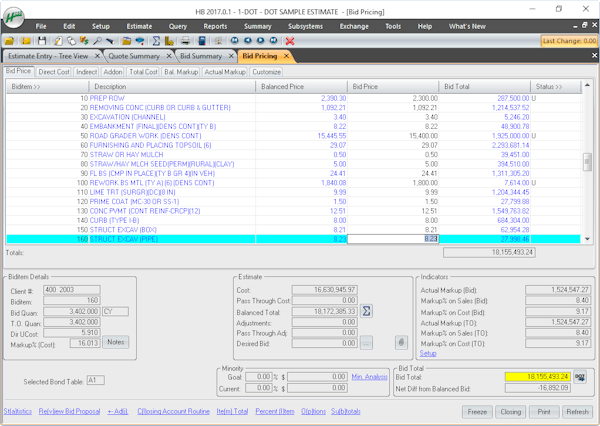Click the icon next to Bid Total field

point(579,376)
